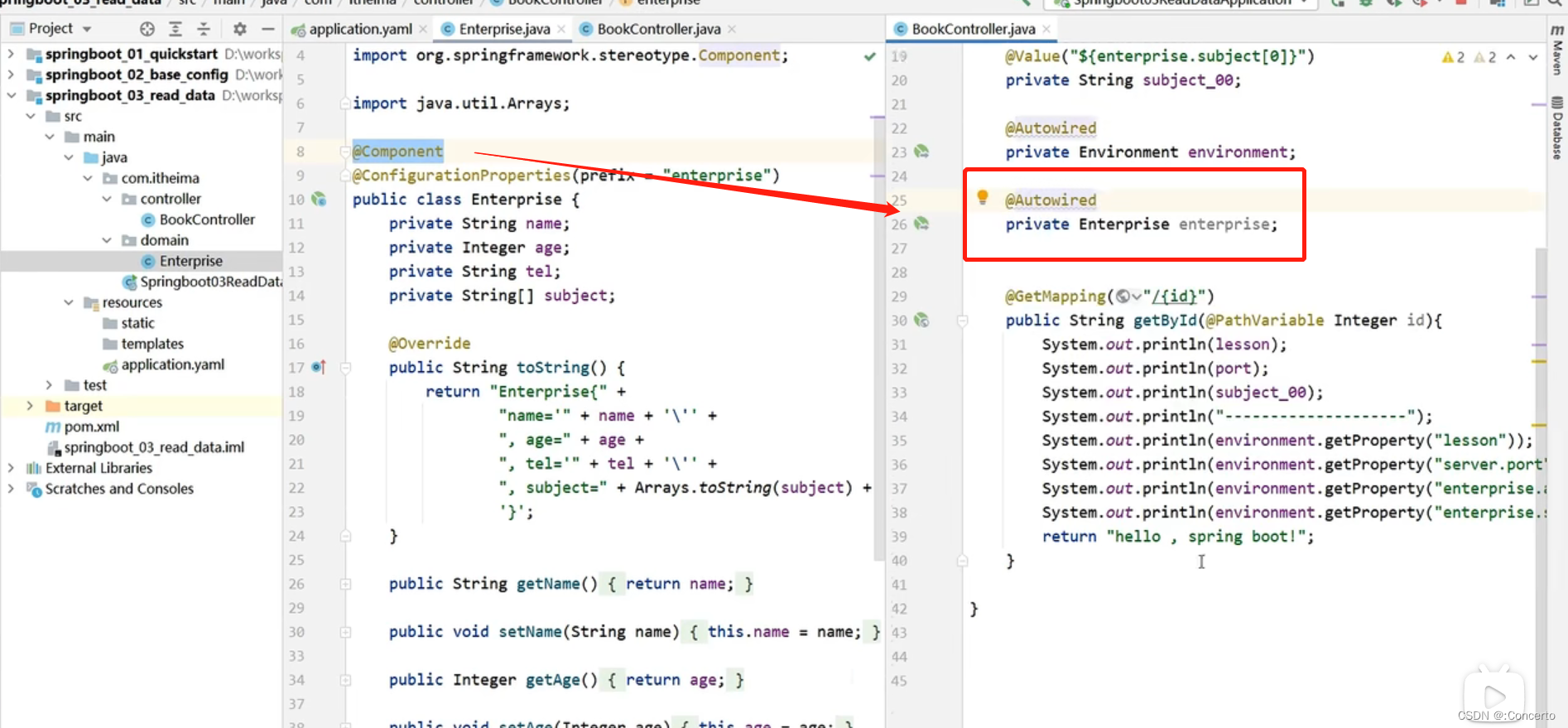Click autowired gutter icon beside enterprise field
The width and height of the screenshot is (1568, 728).
(921, 224)
